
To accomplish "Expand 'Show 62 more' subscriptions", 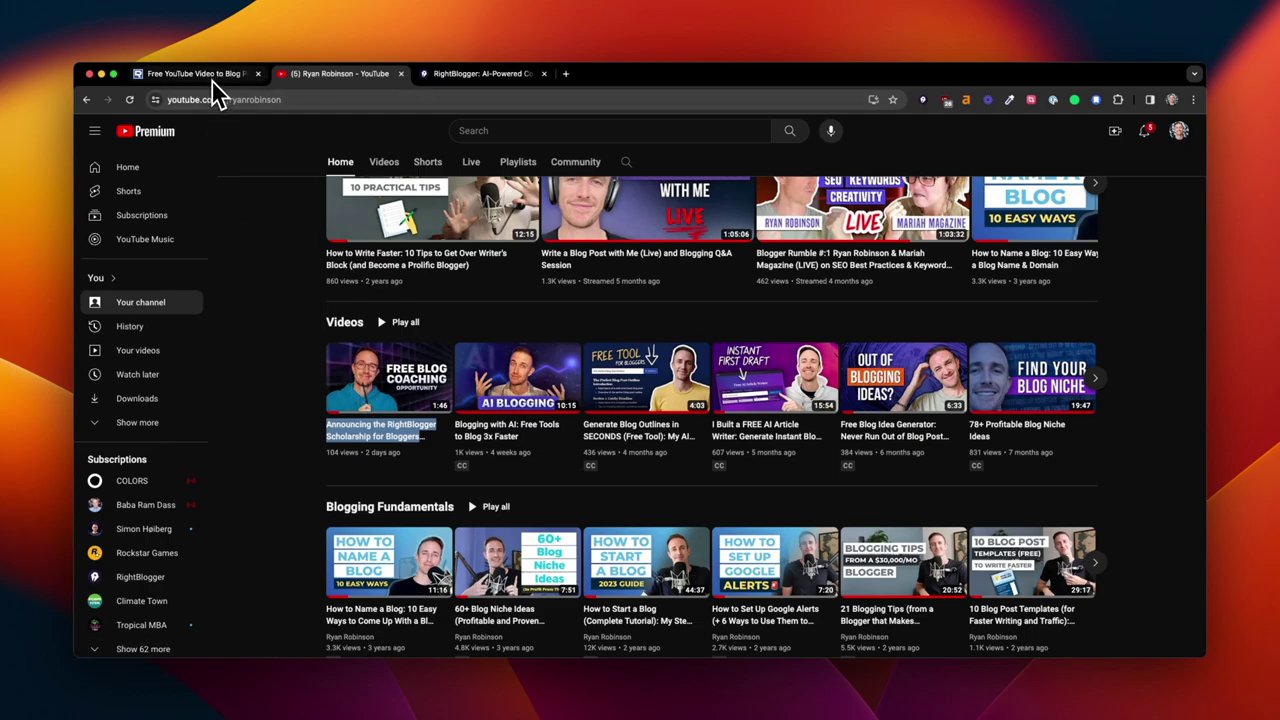I will (x=143, y=649).
